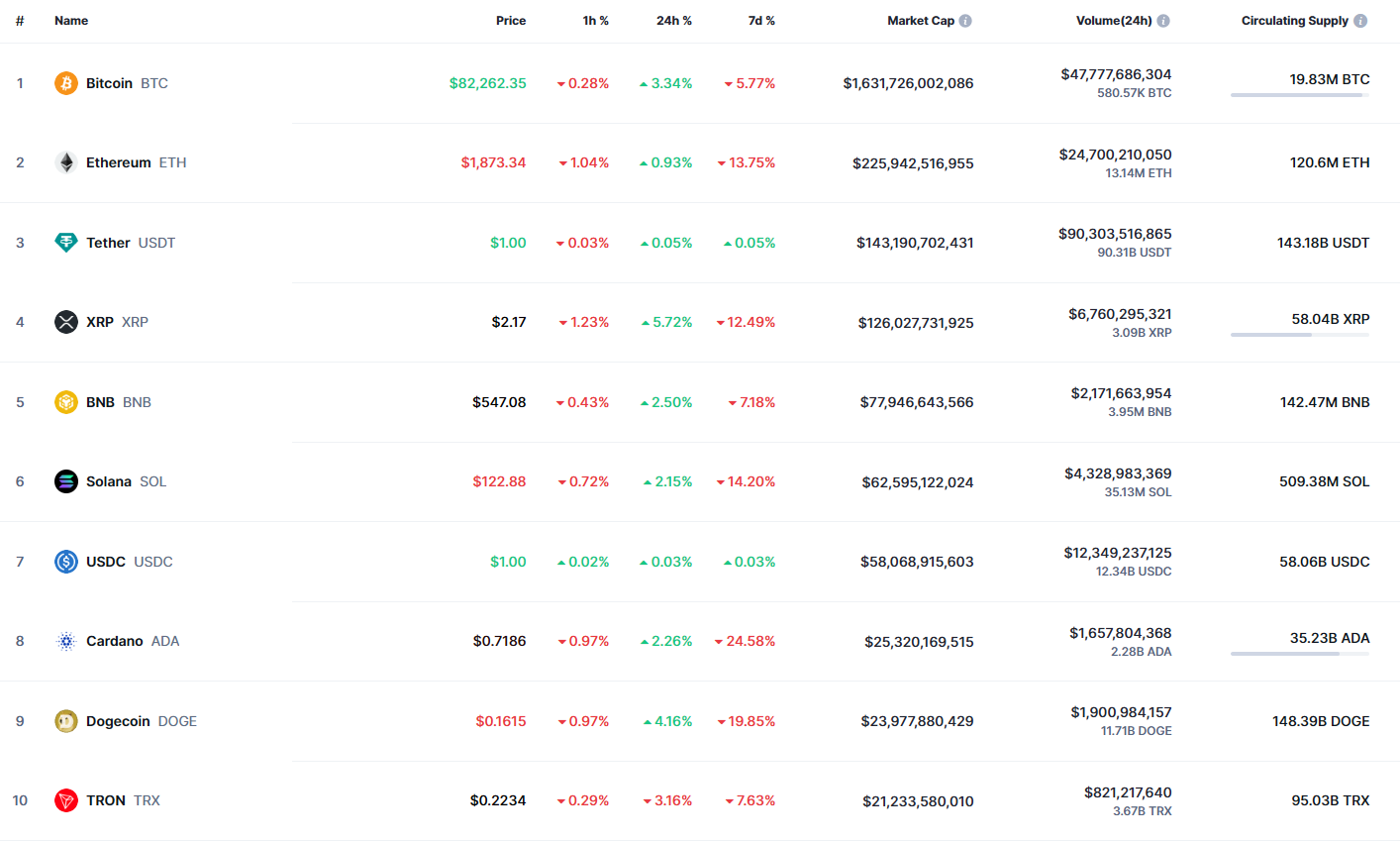Click Dogecoin 24h change 4.16%
The width and height of the screenshot is (1400, 842).
[x=667, y=721]
